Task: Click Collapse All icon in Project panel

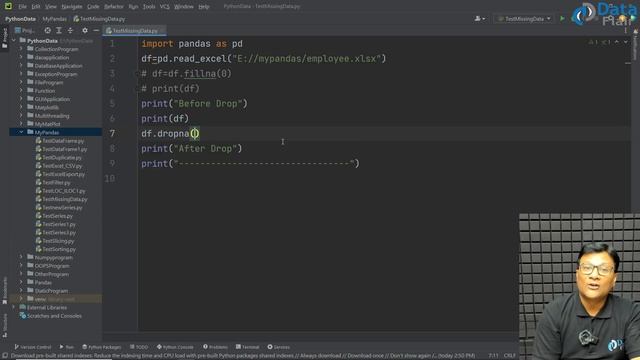Action: 70,30
